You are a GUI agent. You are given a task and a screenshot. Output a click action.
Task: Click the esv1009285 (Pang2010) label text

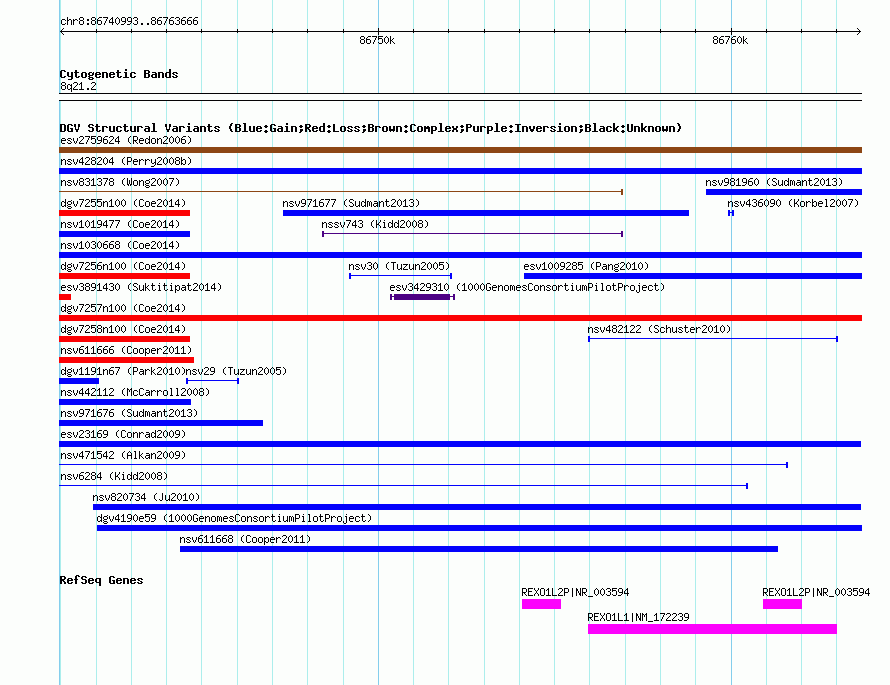(586, 266)
